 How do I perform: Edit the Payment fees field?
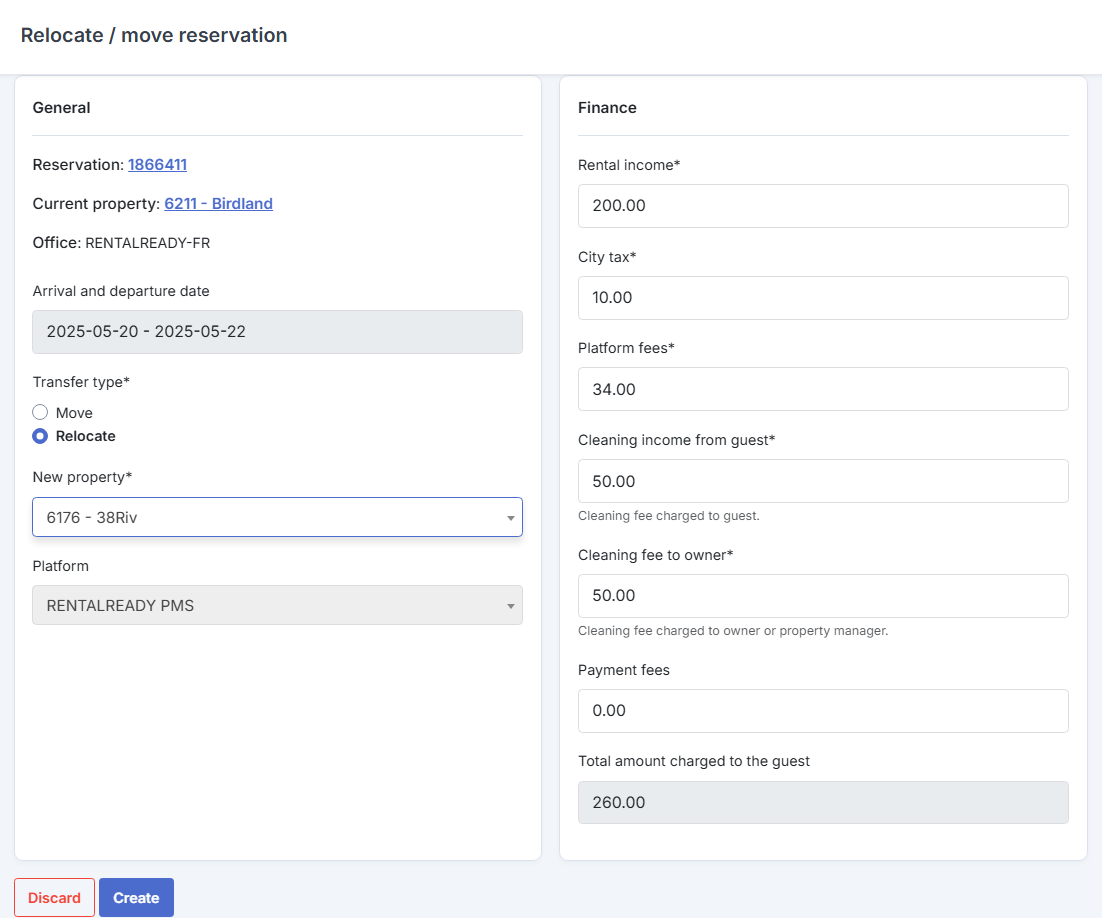click(x=823, y=711)
